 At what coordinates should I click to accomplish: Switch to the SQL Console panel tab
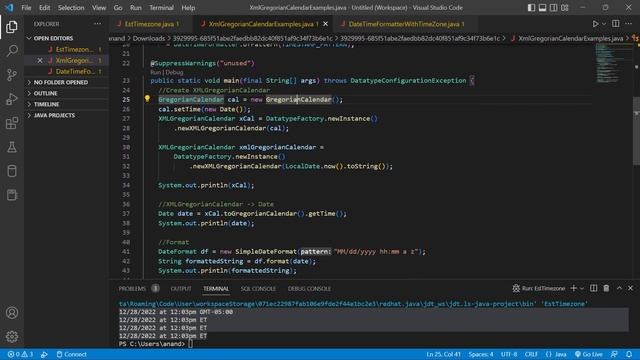point(258,289)
